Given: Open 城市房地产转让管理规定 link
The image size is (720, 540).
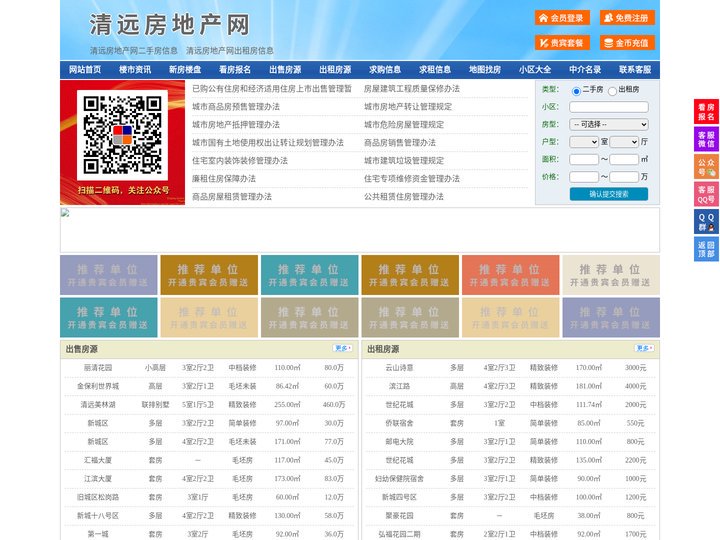Looking at the screenshot, I should pyautogui.click(x=408, y=107).
